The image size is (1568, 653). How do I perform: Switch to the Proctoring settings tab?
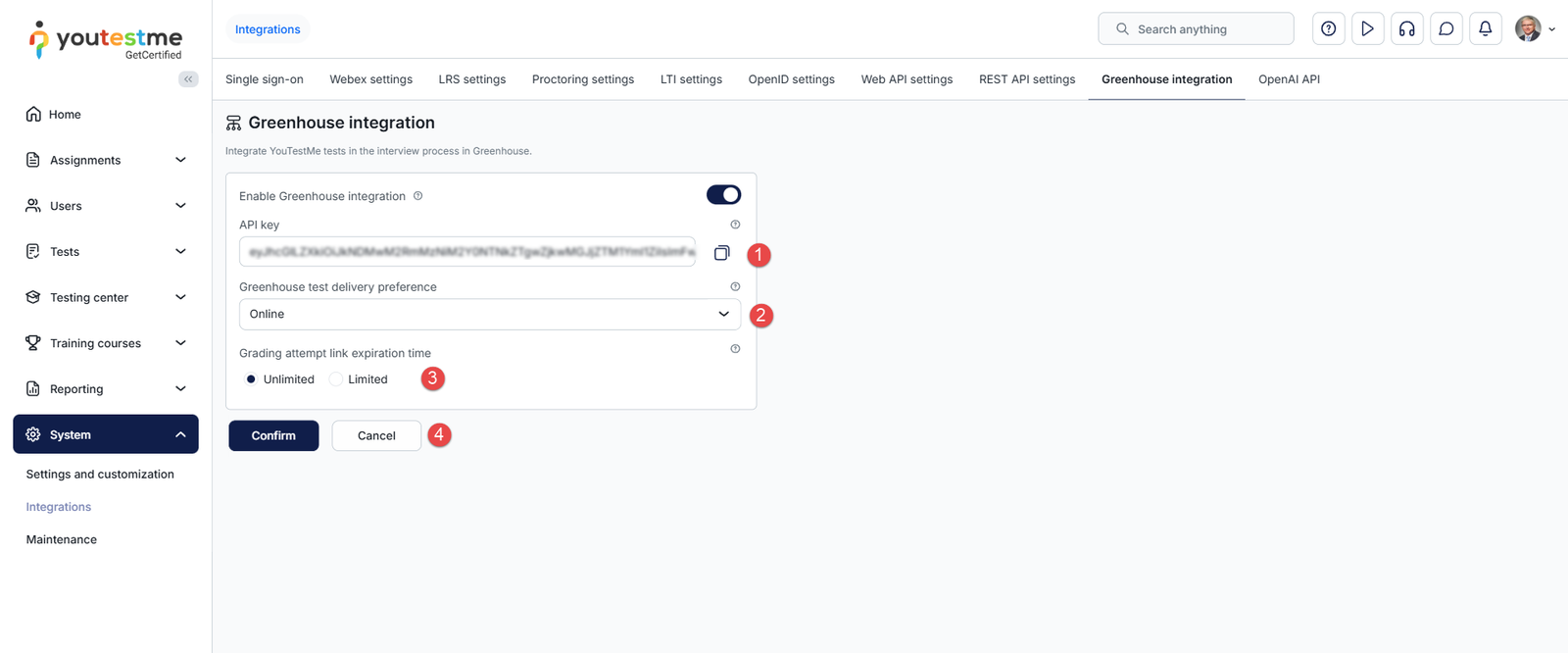[x=582, y=79]
